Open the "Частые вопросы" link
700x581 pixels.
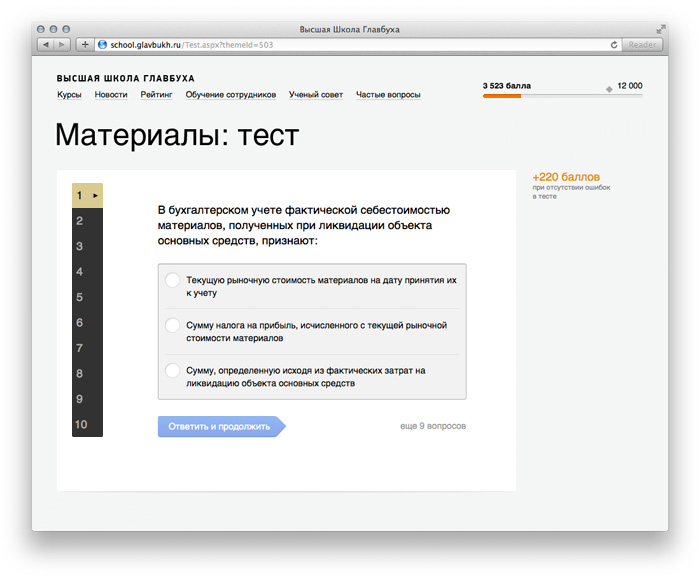coord(388,95)
